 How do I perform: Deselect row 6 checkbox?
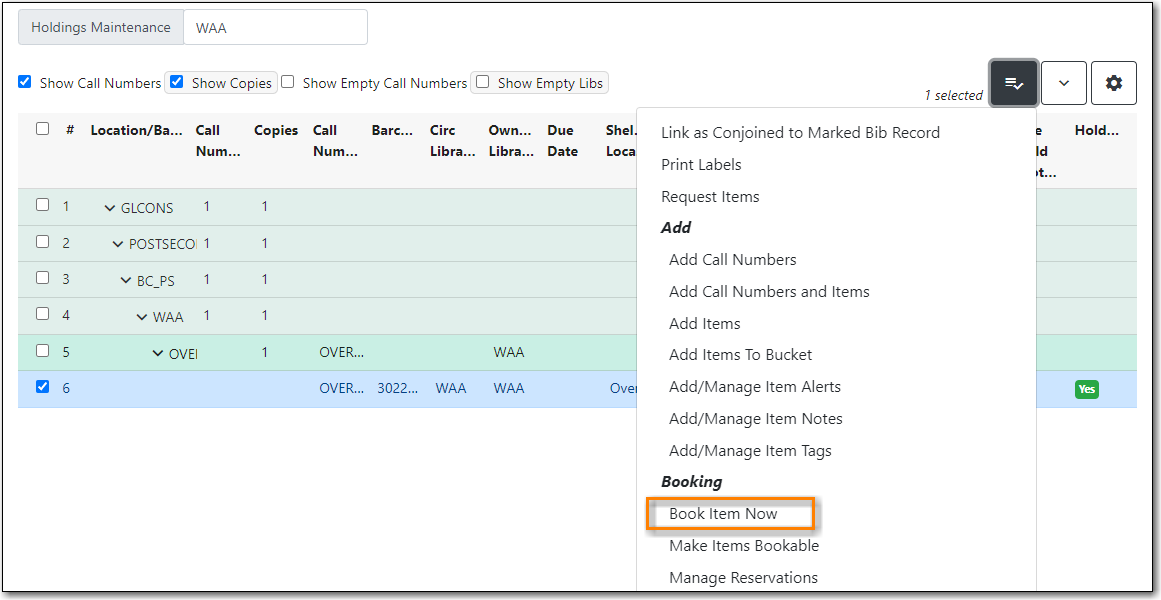[x=42, y=387]
